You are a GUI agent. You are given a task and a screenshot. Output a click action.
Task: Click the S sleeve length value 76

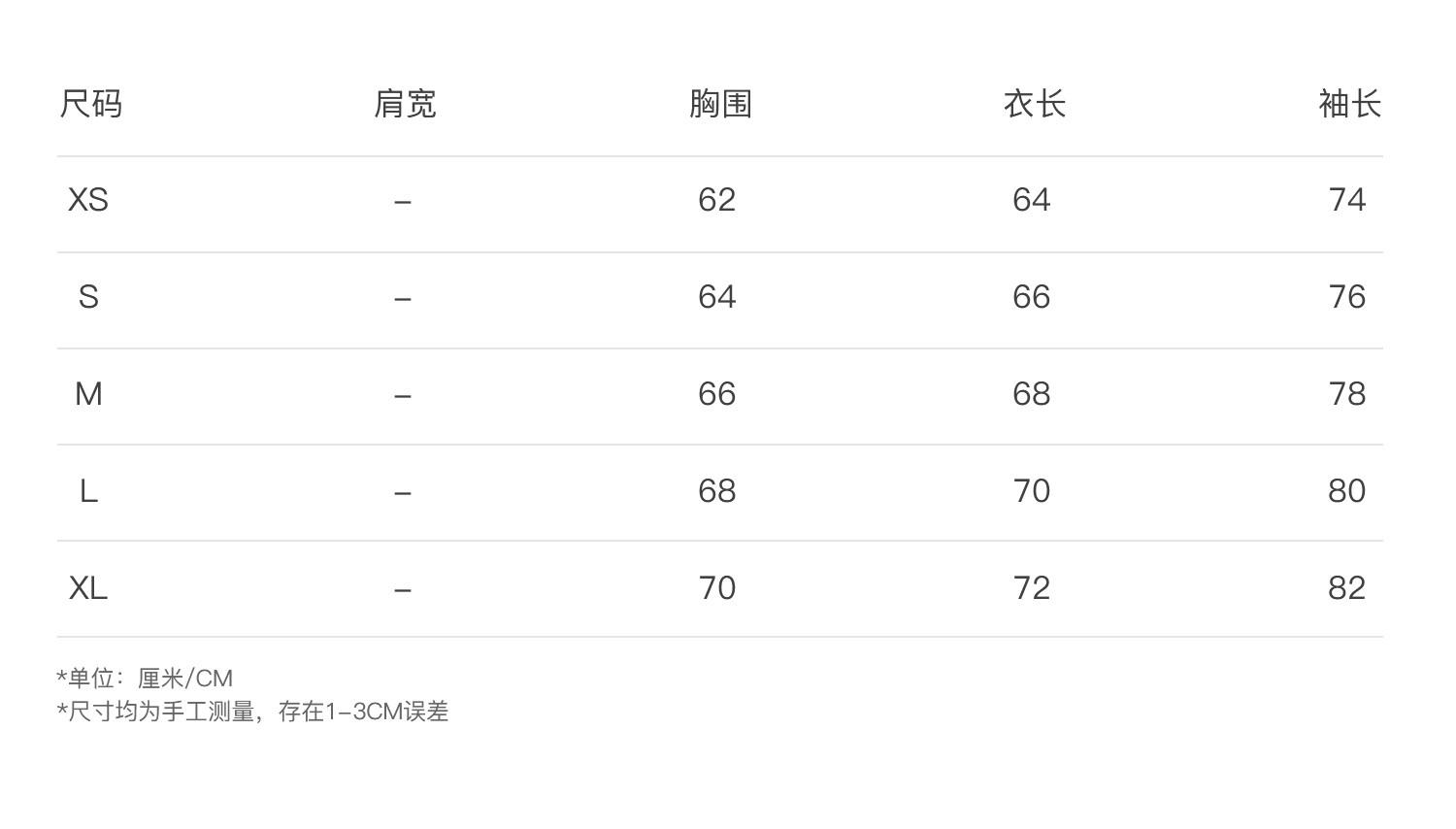click(1346, 297)
